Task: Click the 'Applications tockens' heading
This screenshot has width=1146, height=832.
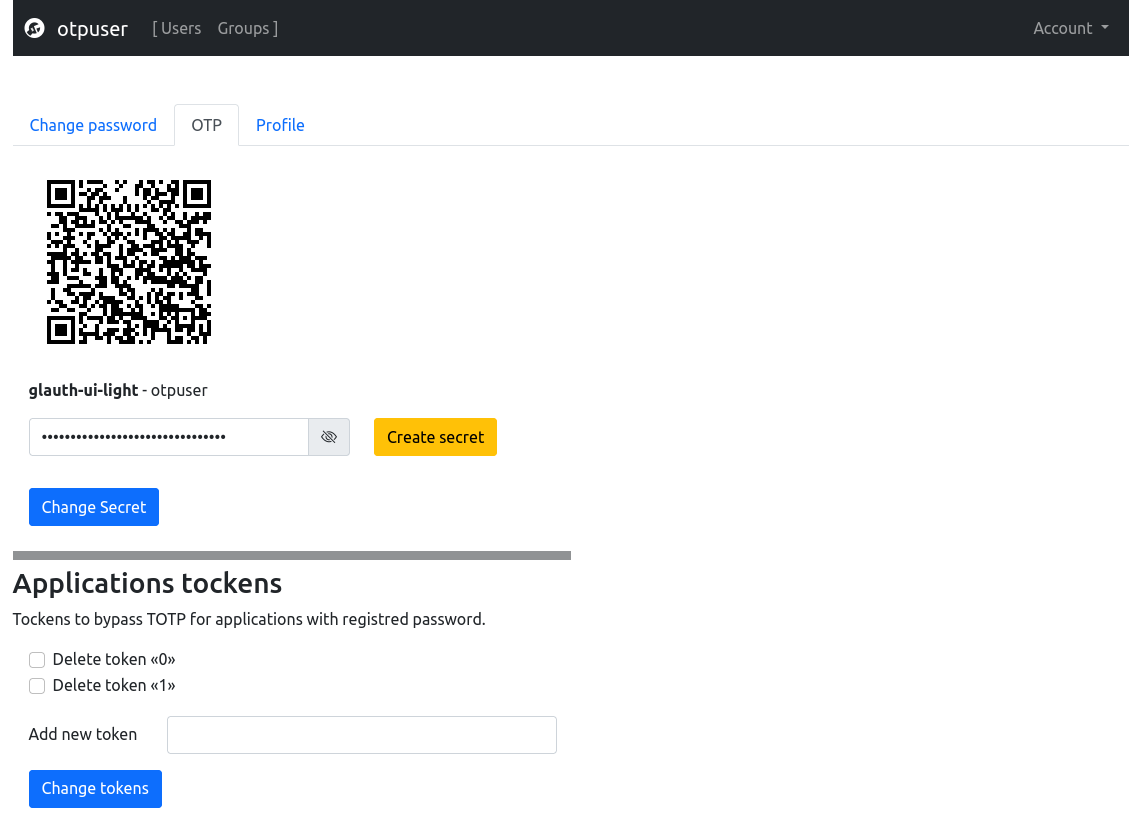Action: [147, 583]
